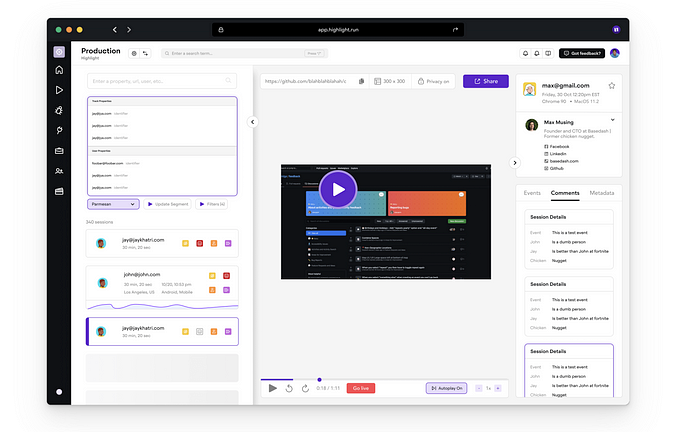This screenshot has height=432, width=700.
Task: Open the Parmesan segment dropdown
Action: [113, 204]
